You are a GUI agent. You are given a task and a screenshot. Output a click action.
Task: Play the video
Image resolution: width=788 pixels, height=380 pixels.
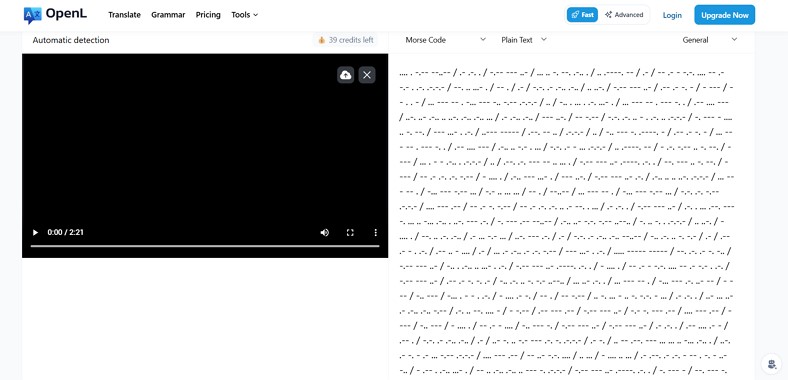[x=35, y=232]
